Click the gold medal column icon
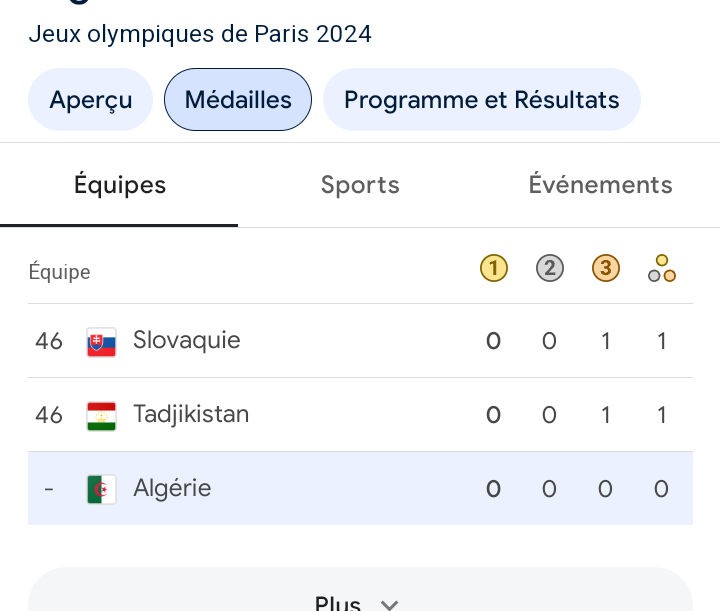 (x=494, y=268)
